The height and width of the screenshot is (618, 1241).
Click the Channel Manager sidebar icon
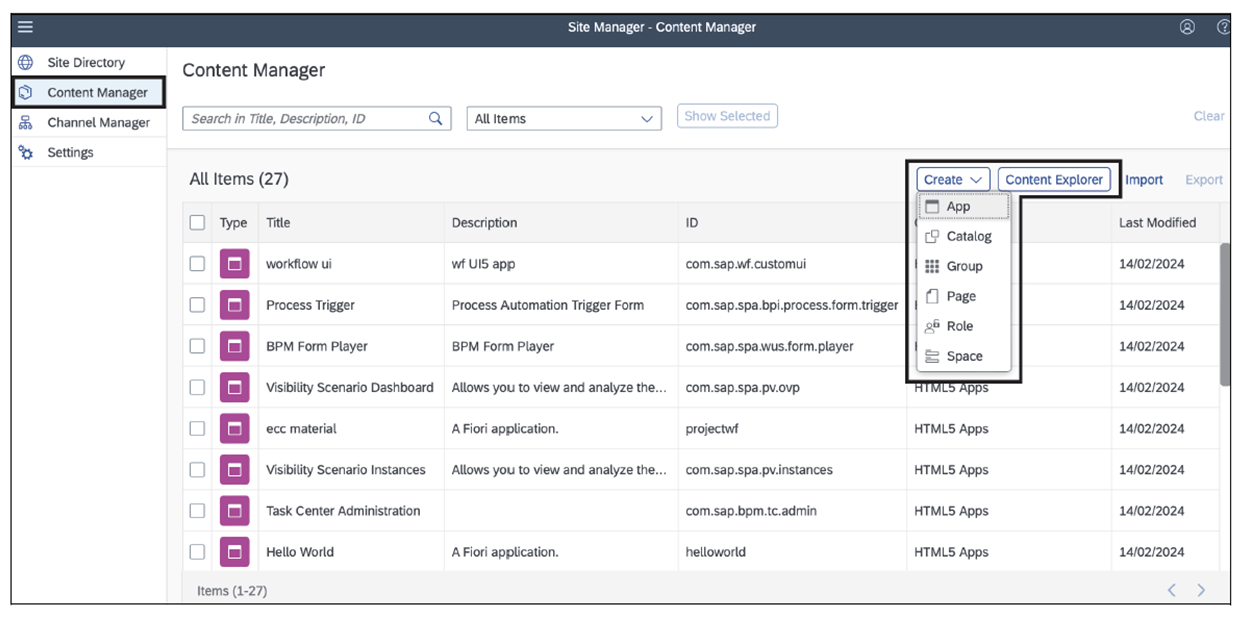pos(23,121)
